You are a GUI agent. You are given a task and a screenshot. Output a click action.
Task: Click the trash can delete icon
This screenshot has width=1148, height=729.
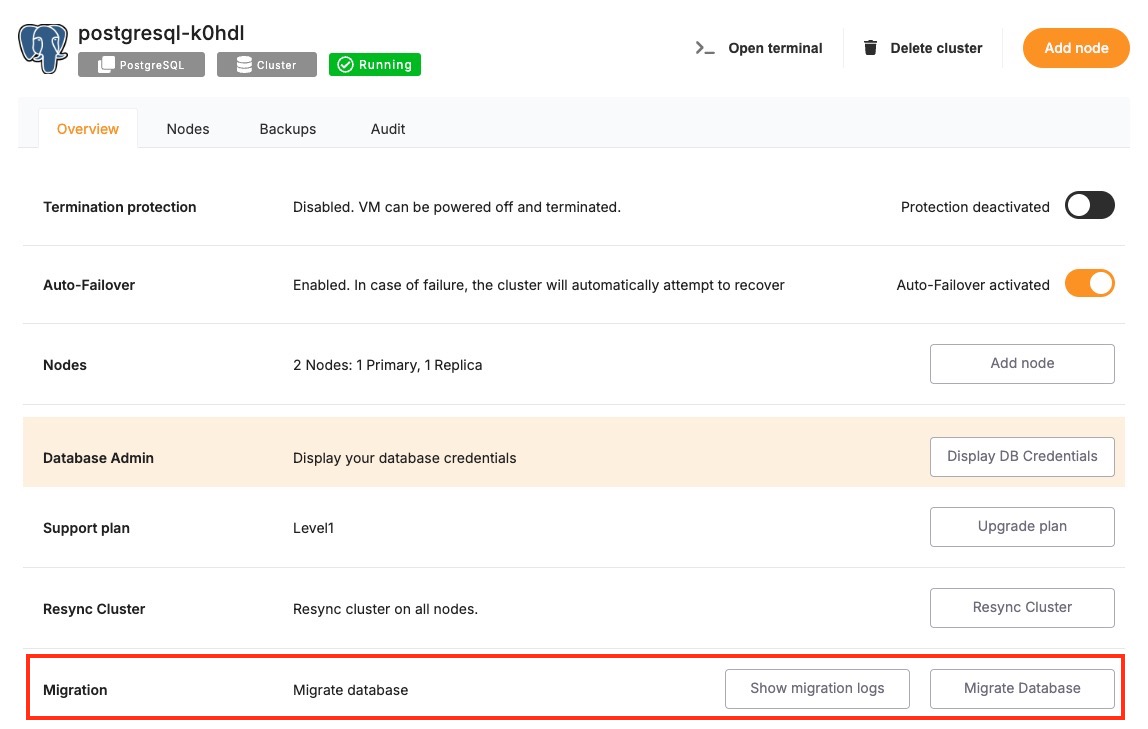coord(871,48)
